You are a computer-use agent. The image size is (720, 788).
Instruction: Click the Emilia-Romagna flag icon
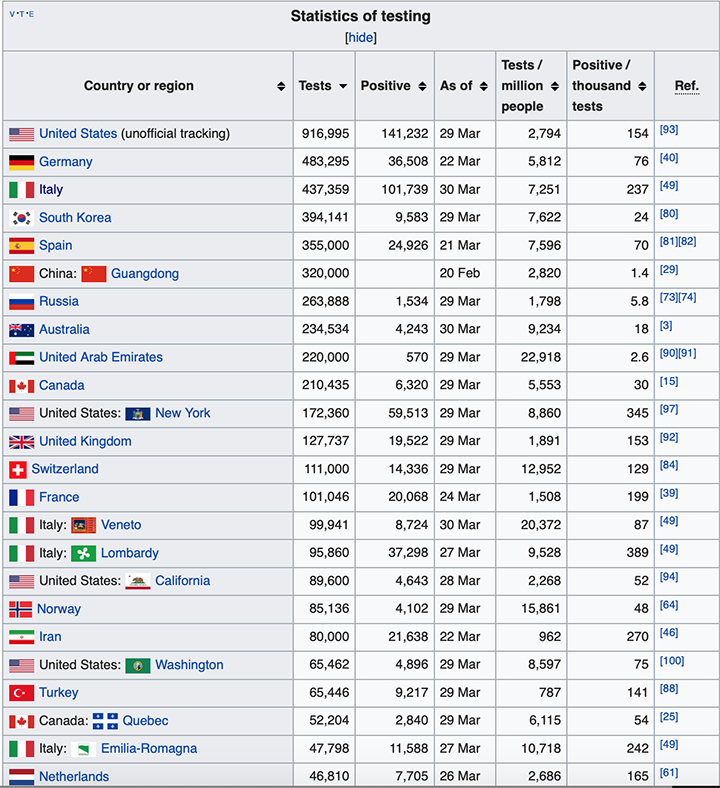(x=83, y=749)
